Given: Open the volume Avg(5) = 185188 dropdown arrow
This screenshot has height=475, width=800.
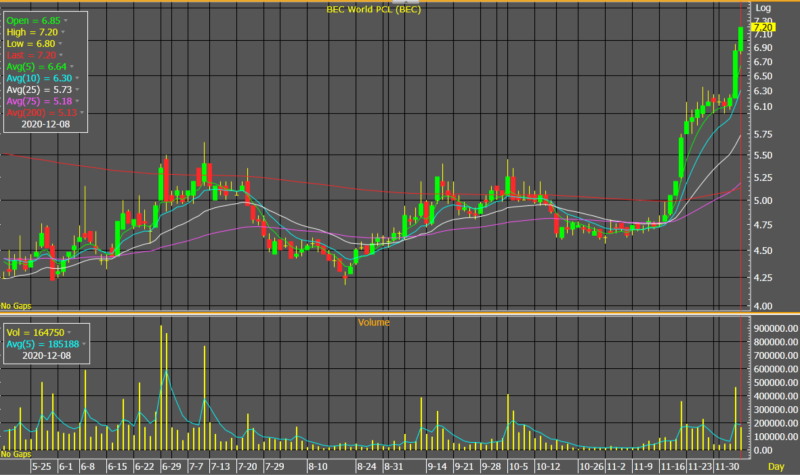Looking at the screenshot, I should [x=84, y=344].
